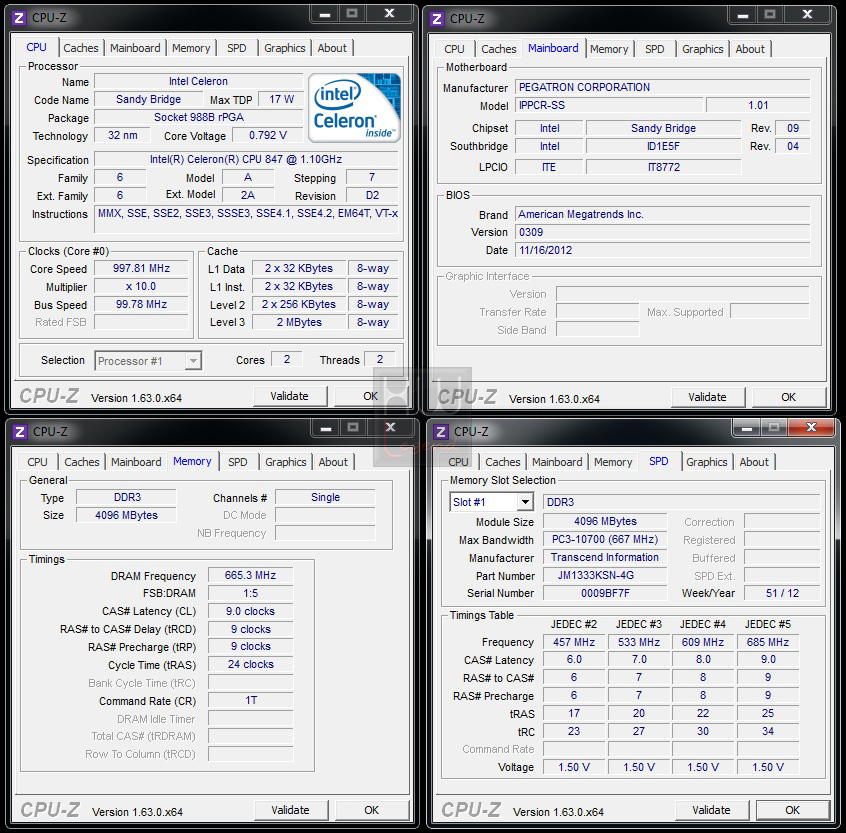
Task: Click the JEDEC #5 frequency 685 MHz
Action: 768,642
